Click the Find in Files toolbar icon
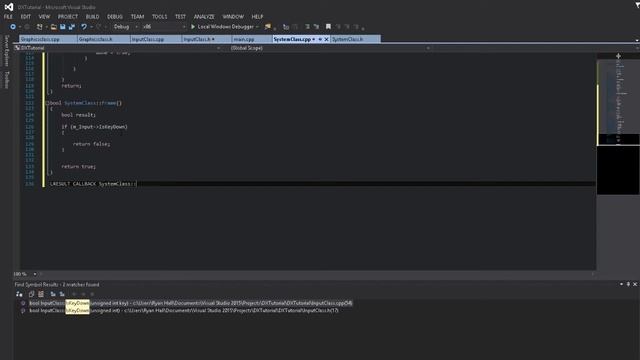640x360 pixels. pyautogui.click(x=268, y=27)
